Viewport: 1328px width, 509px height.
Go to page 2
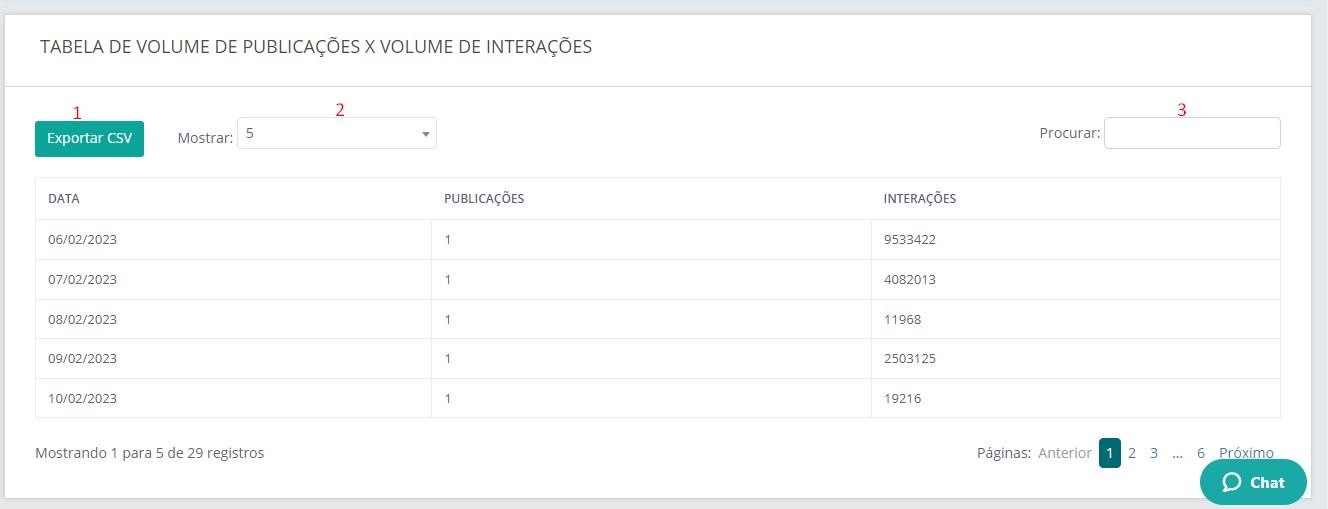click(x=1132, y=453)
